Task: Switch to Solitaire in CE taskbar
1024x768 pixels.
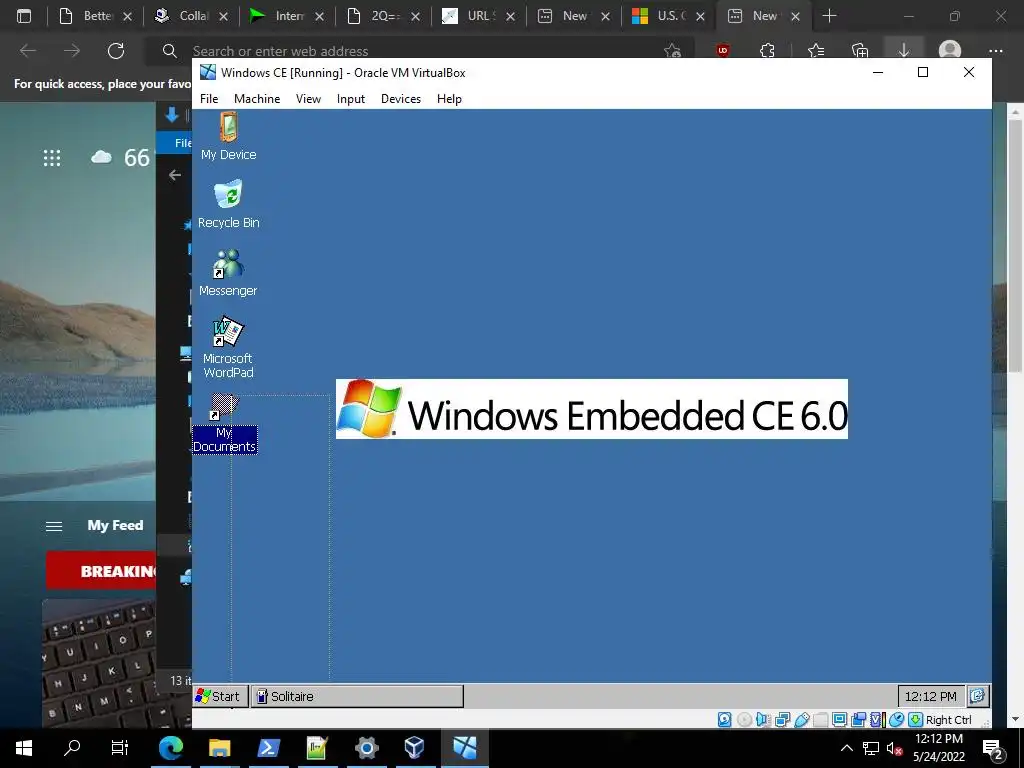Action: (x=357, y=696)
